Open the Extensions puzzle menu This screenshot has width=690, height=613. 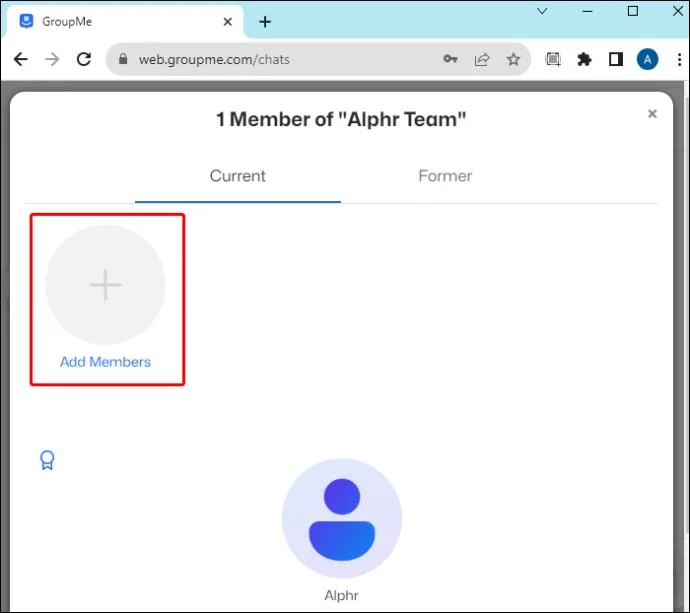(x=584, y=59)
